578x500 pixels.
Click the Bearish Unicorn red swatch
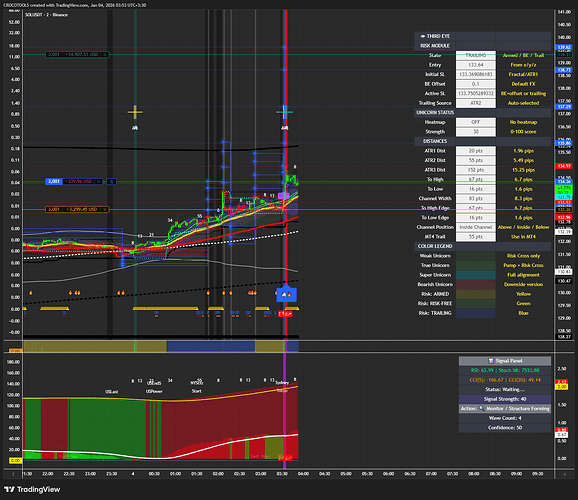[476, 285]
